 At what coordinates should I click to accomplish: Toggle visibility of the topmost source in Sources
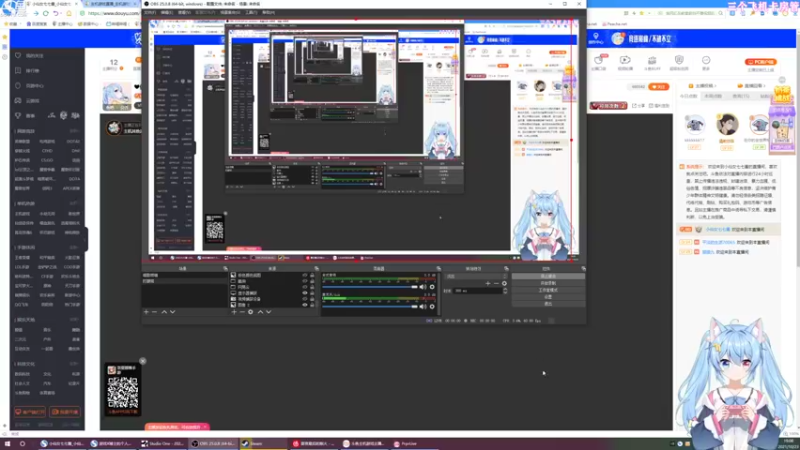pyautogui.click(x=305, y=275)
